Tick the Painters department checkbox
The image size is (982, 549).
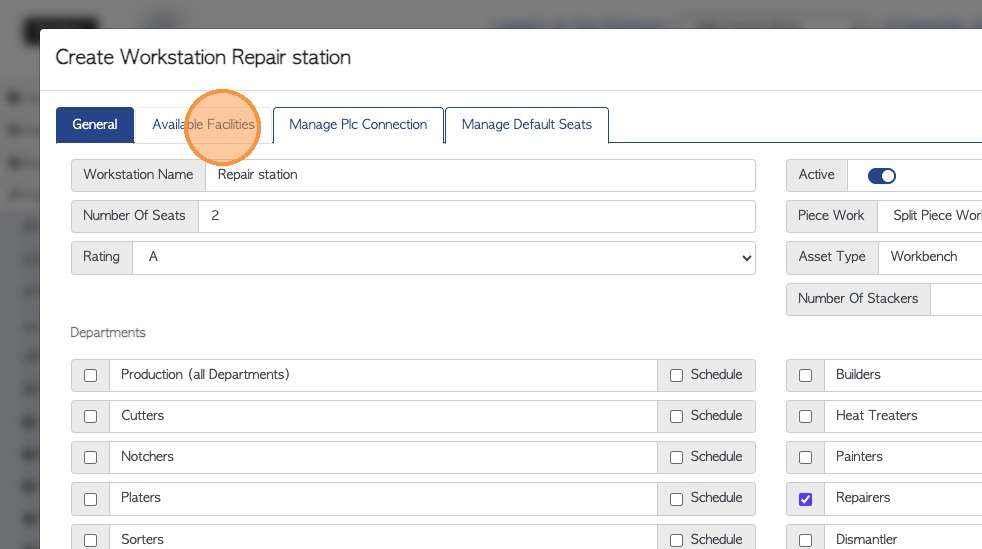806,458
